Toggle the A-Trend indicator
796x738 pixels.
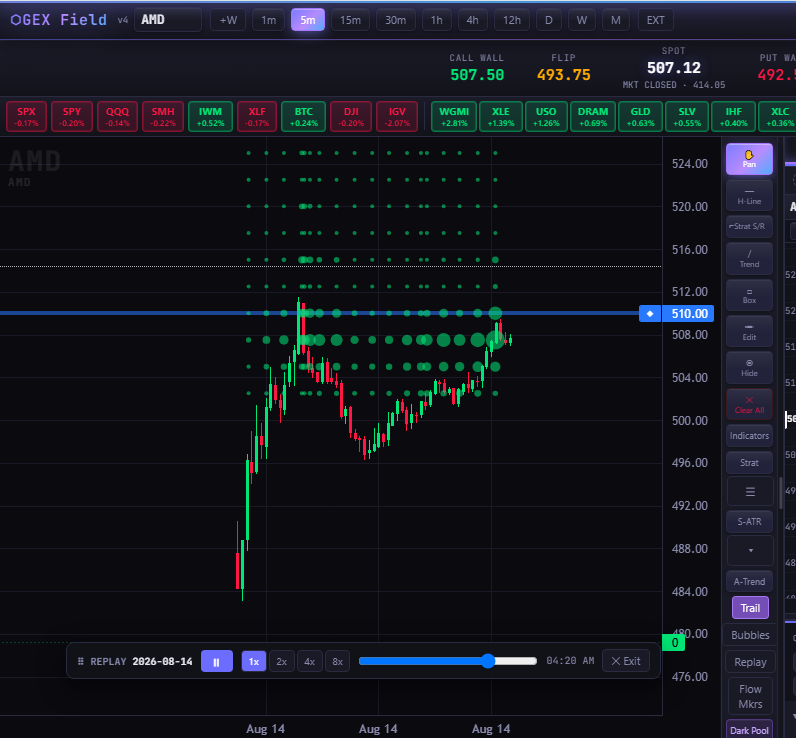tap(749, 581)
